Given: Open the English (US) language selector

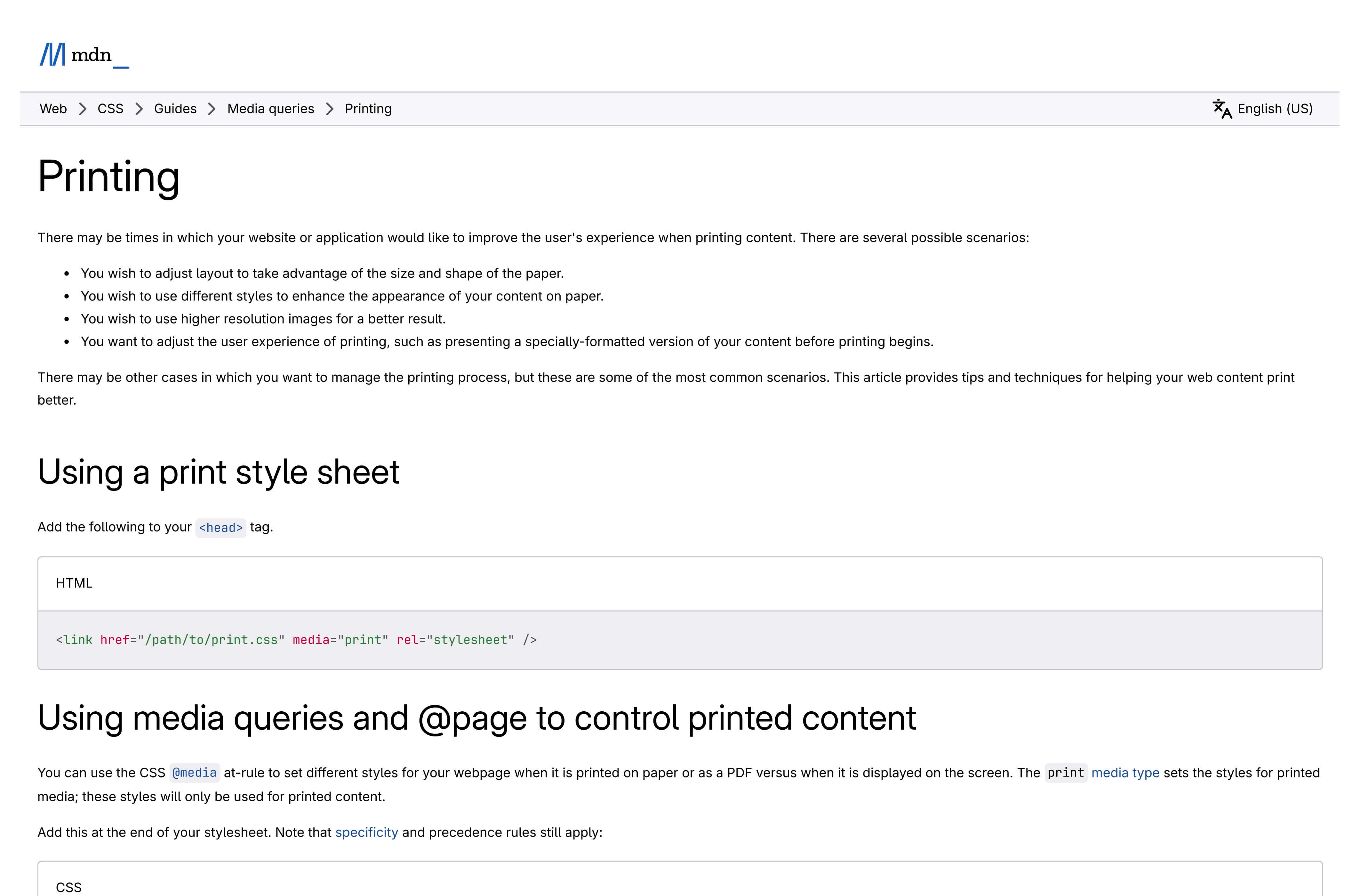Looking at the screenshot, I should 1275,108.
